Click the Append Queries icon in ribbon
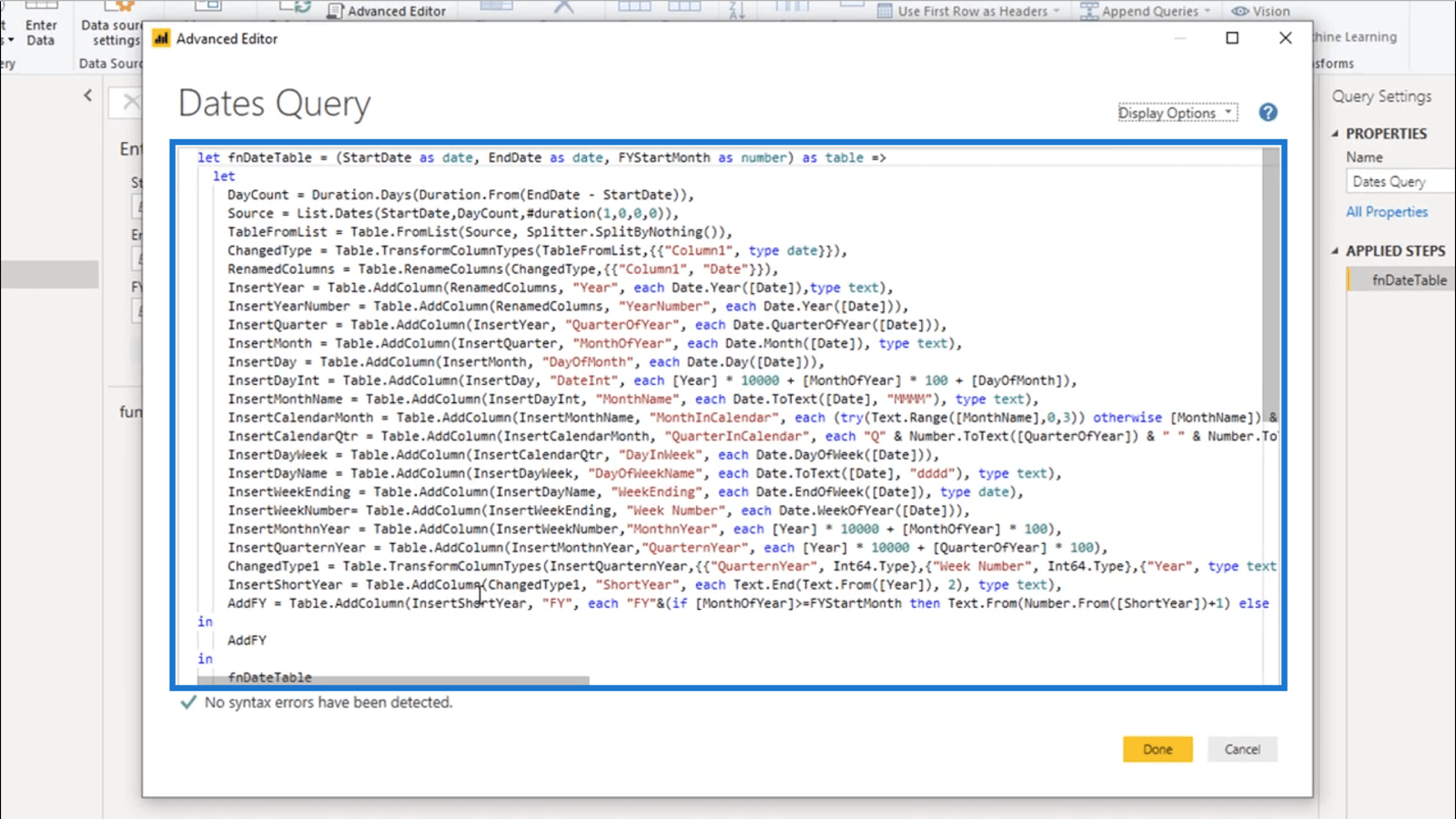 1088,11
